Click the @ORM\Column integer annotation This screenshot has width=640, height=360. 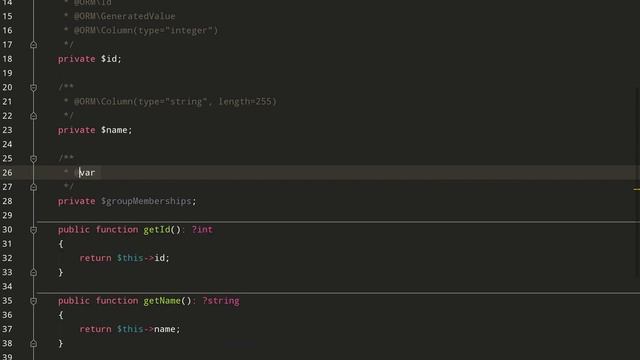point(146,31)
